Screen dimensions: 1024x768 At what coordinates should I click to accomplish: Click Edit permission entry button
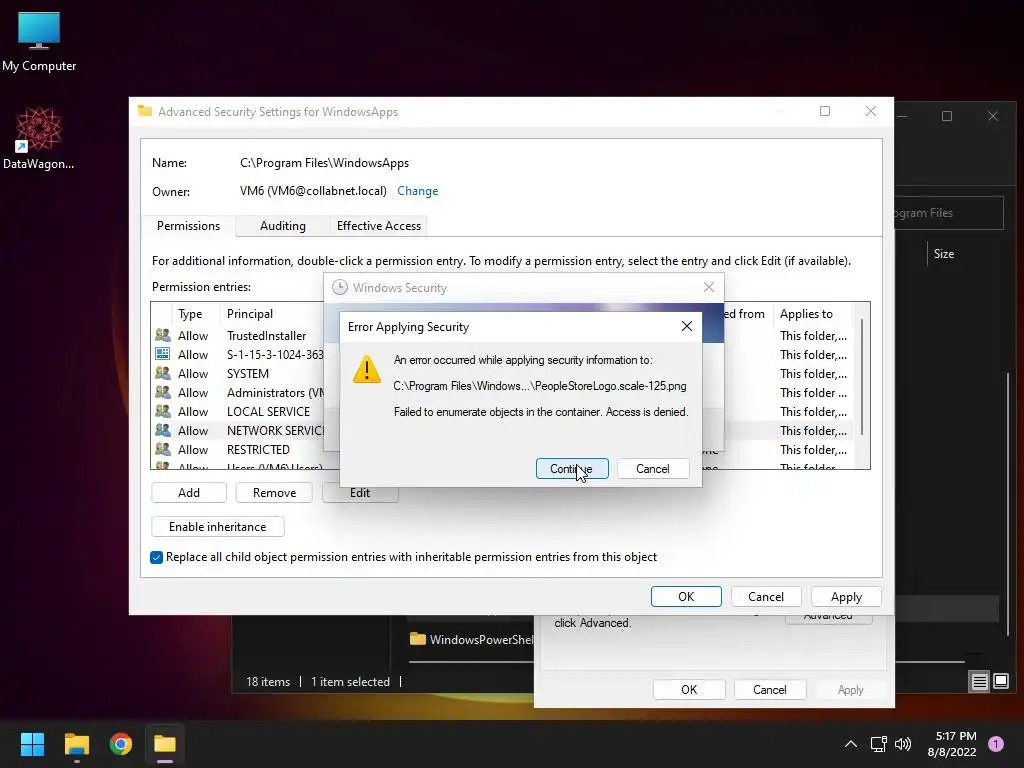(x=360, y=493)
